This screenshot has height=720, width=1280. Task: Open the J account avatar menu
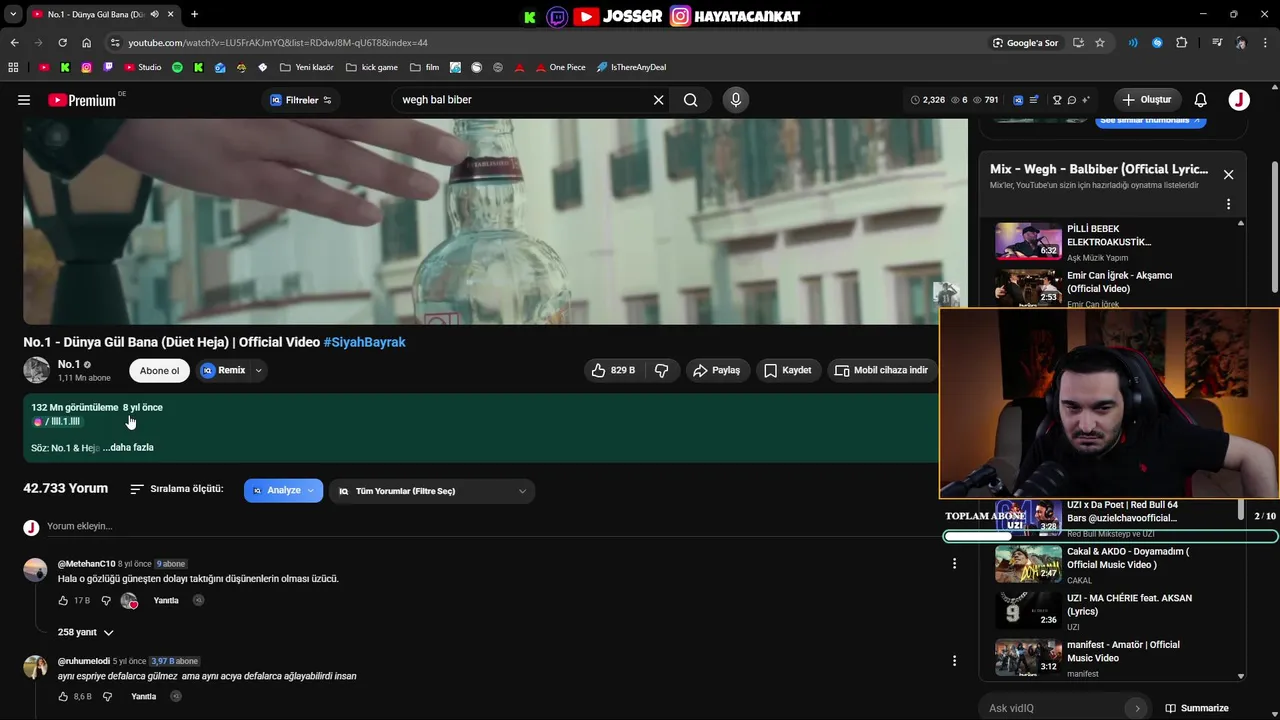[x=1239, y=100]
